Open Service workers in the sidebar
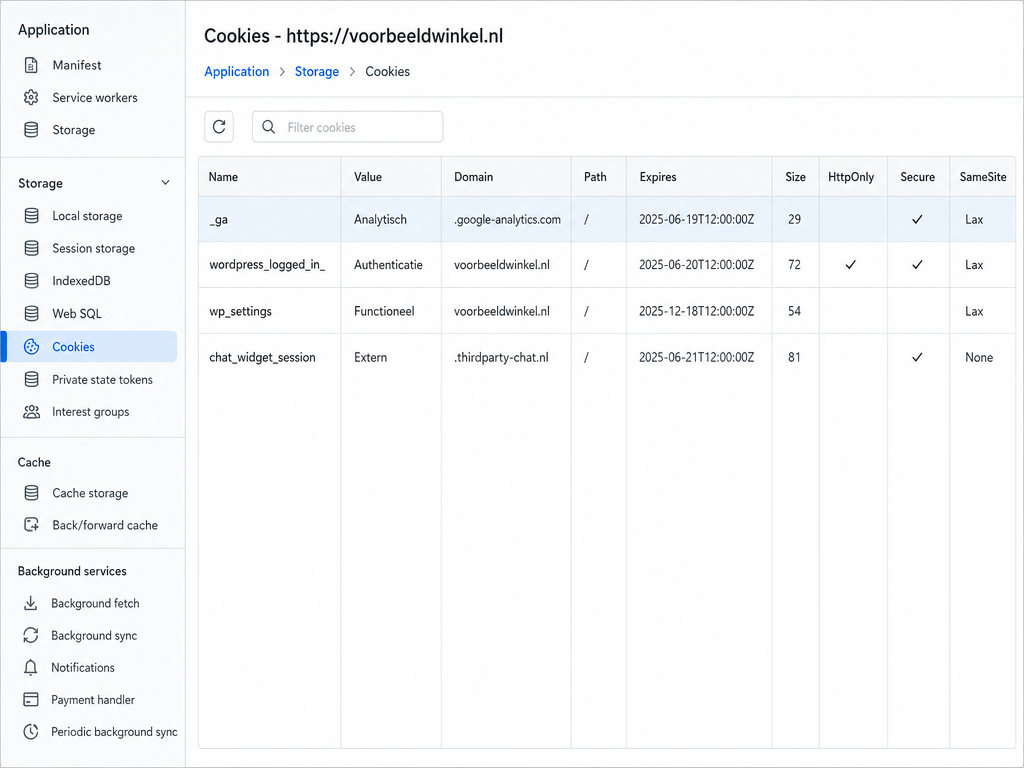 point(95,97)
